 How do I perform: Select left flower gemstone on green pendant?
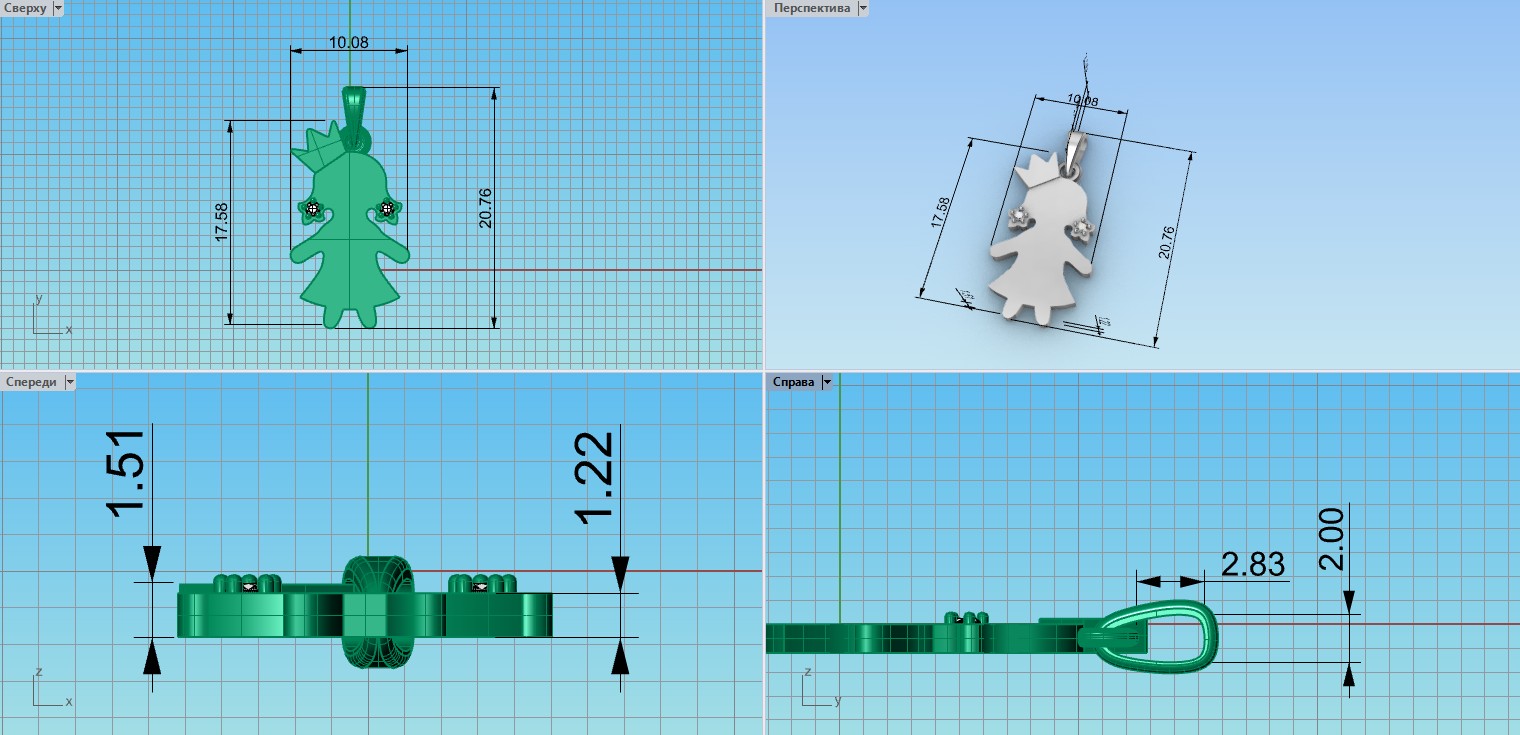tap(313, 209)
